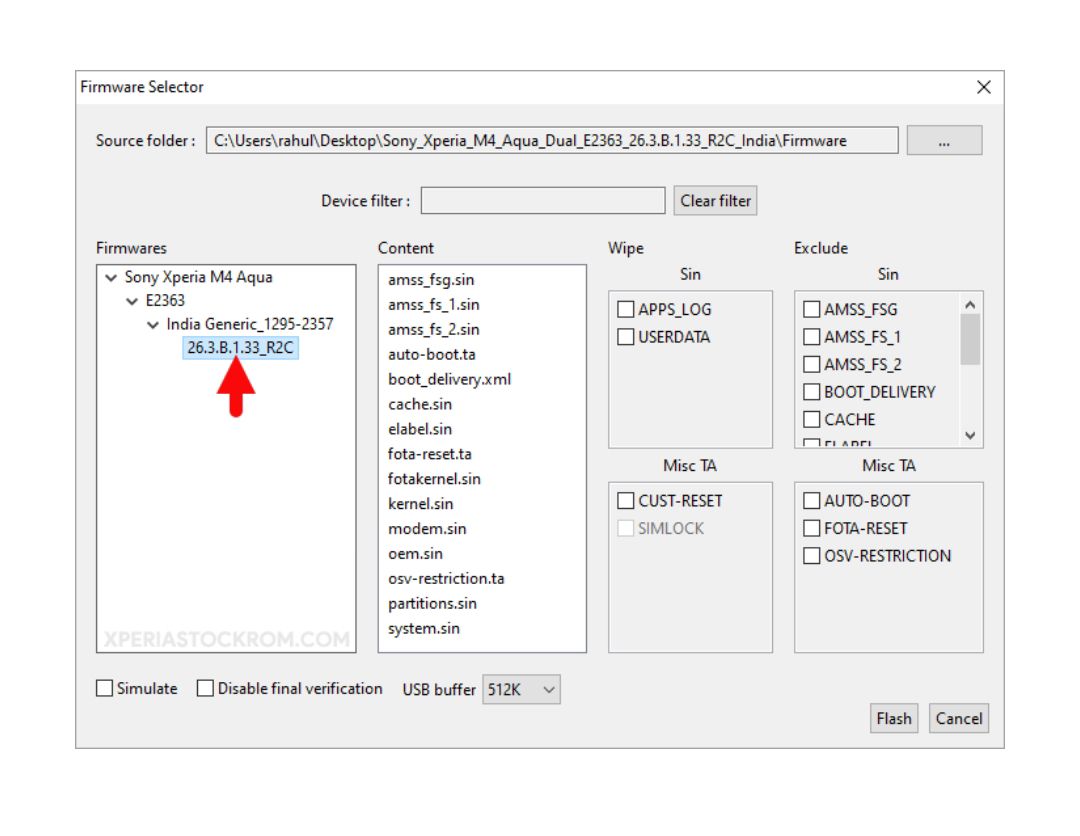The image size is (1080, 836).
Task: Toggle the Simulate checkbox
Action: click(x=105, y=688)
